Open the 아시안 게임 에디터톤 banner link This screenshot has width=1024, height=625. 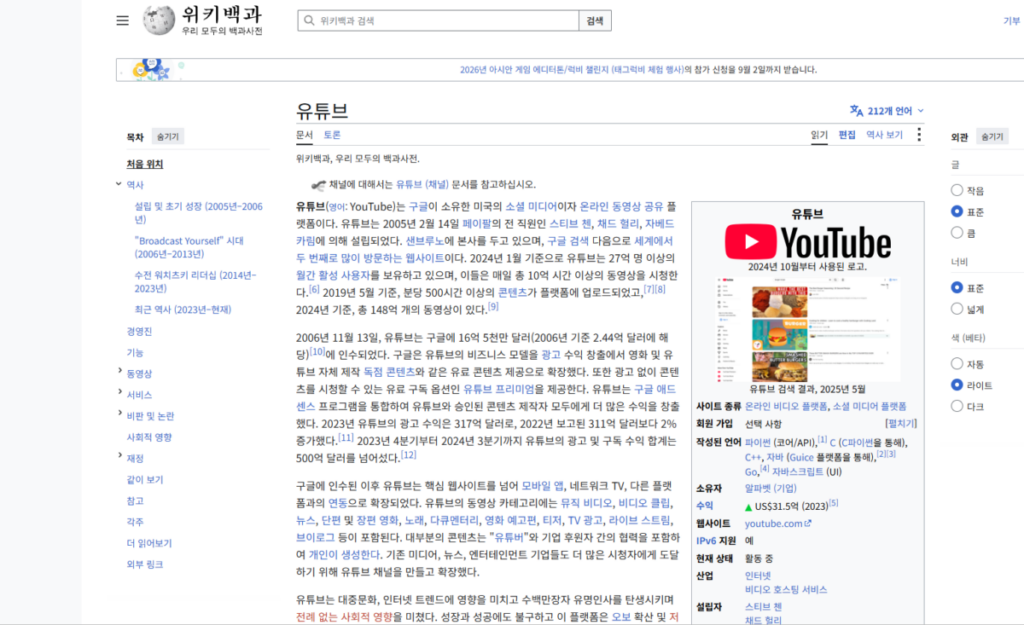click(x=571, y=70)
